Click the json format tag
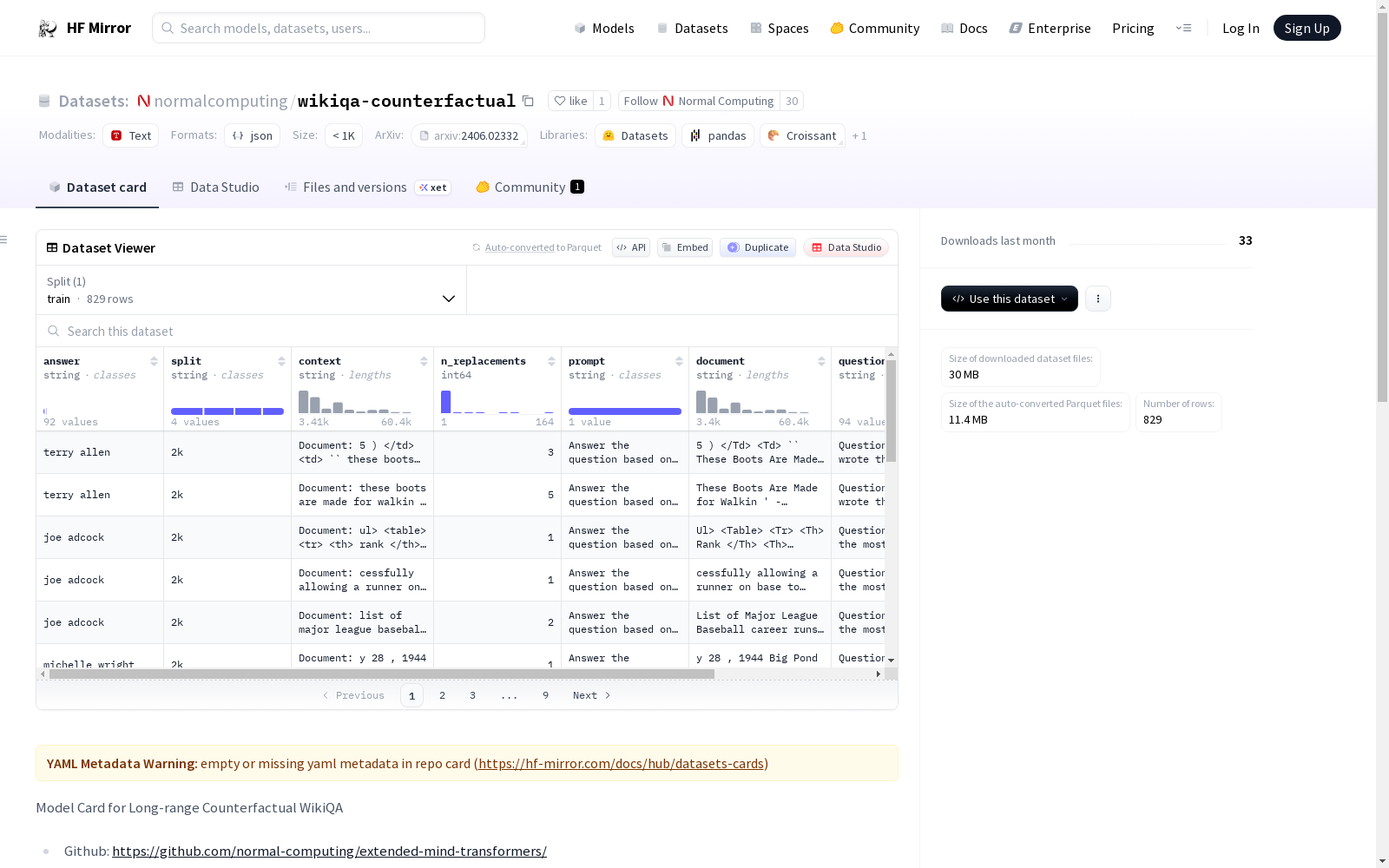Viewport: 1389px width, 868px height. click(x=252, y=135)
